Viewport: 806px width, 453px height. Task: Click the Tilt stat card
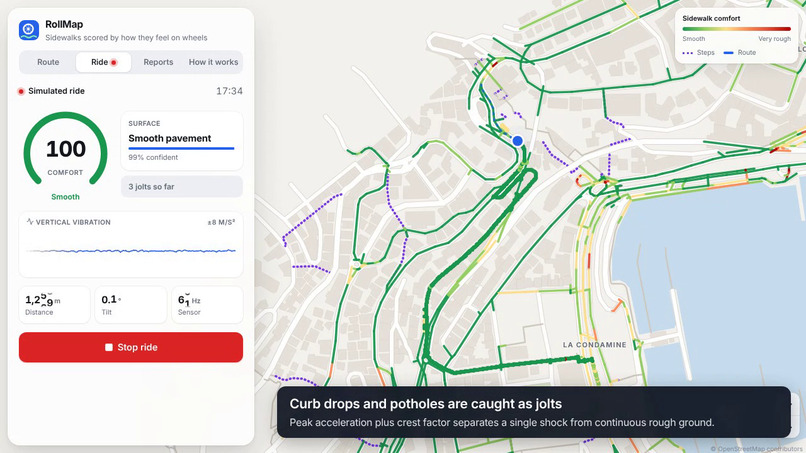click(131, 305)
